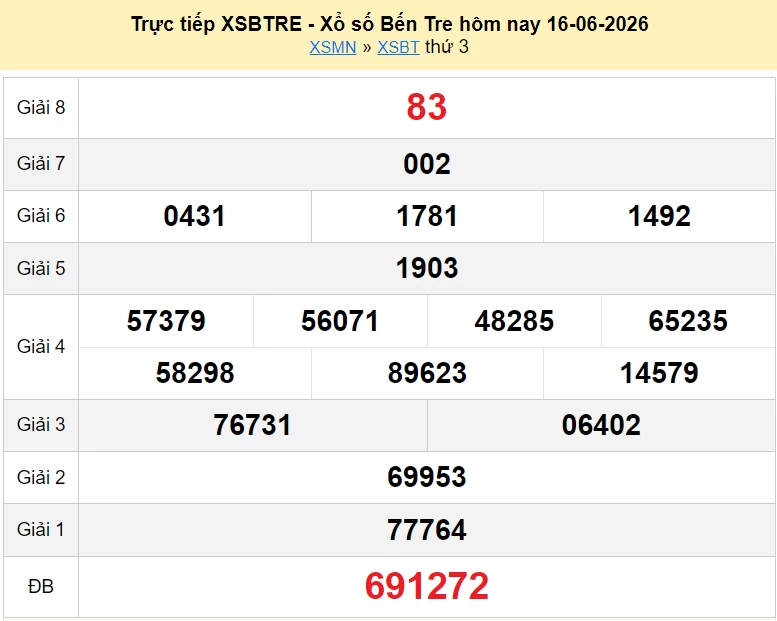Viewport: 777px width, 621px height.
Task: Select the 'Giải 6' row label
Action: pos(41,216)
